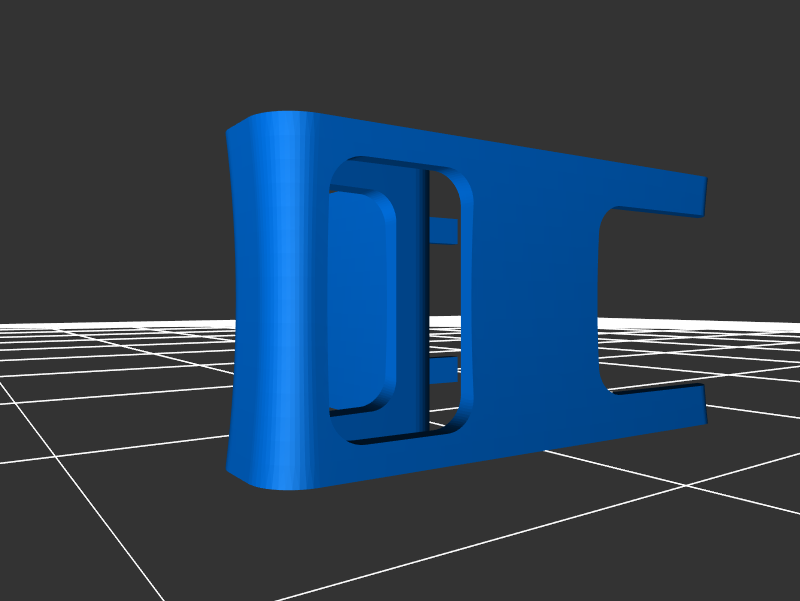The width and height of the screenshot is (800, 601).
Task: Select the lower small crossbar inside the cutout
Action: (443, 372)
